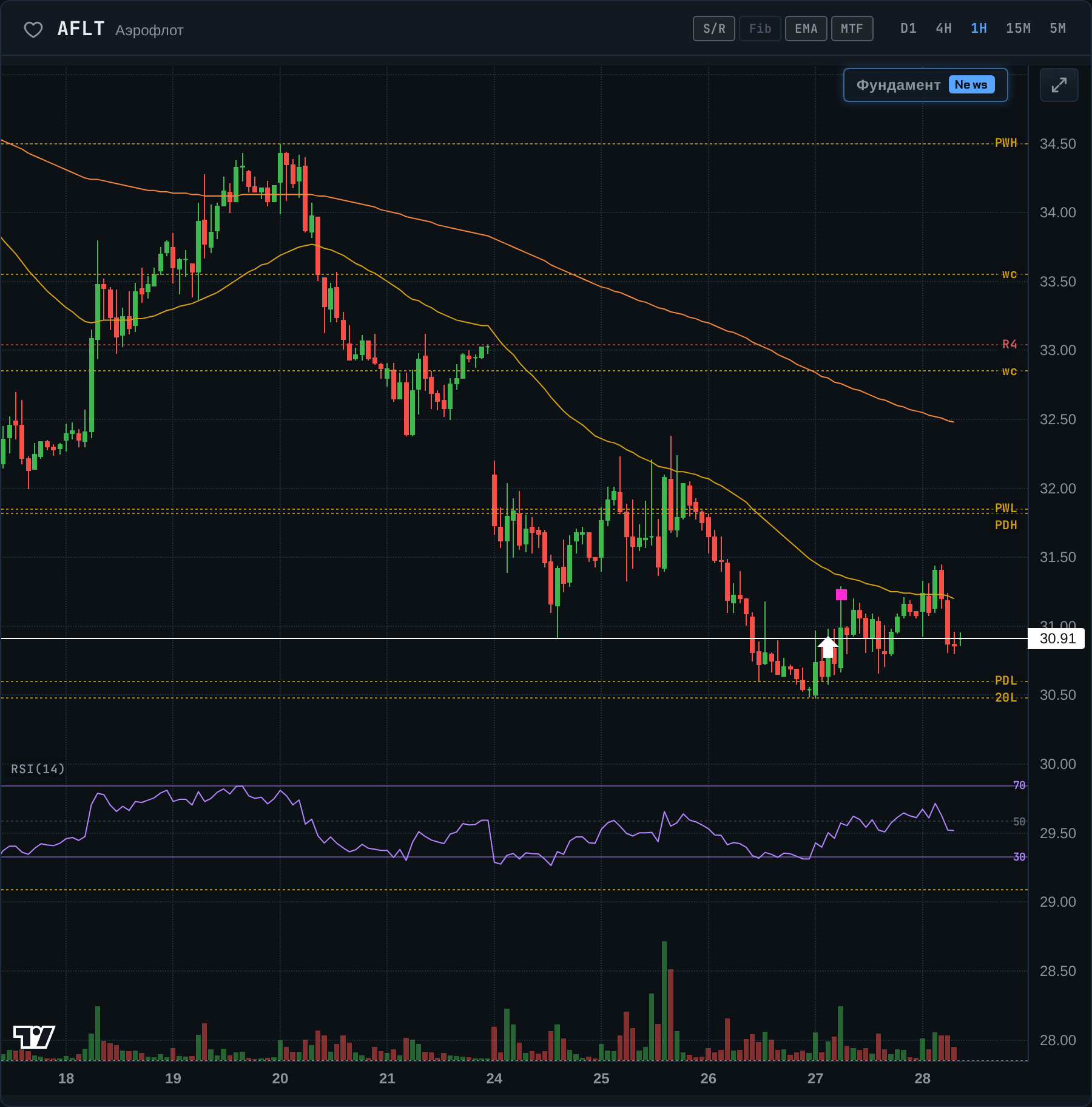Screen dimensions: 1092x1107
Task: Open the Фундамент News panel
Action: (x=926, y=85)
